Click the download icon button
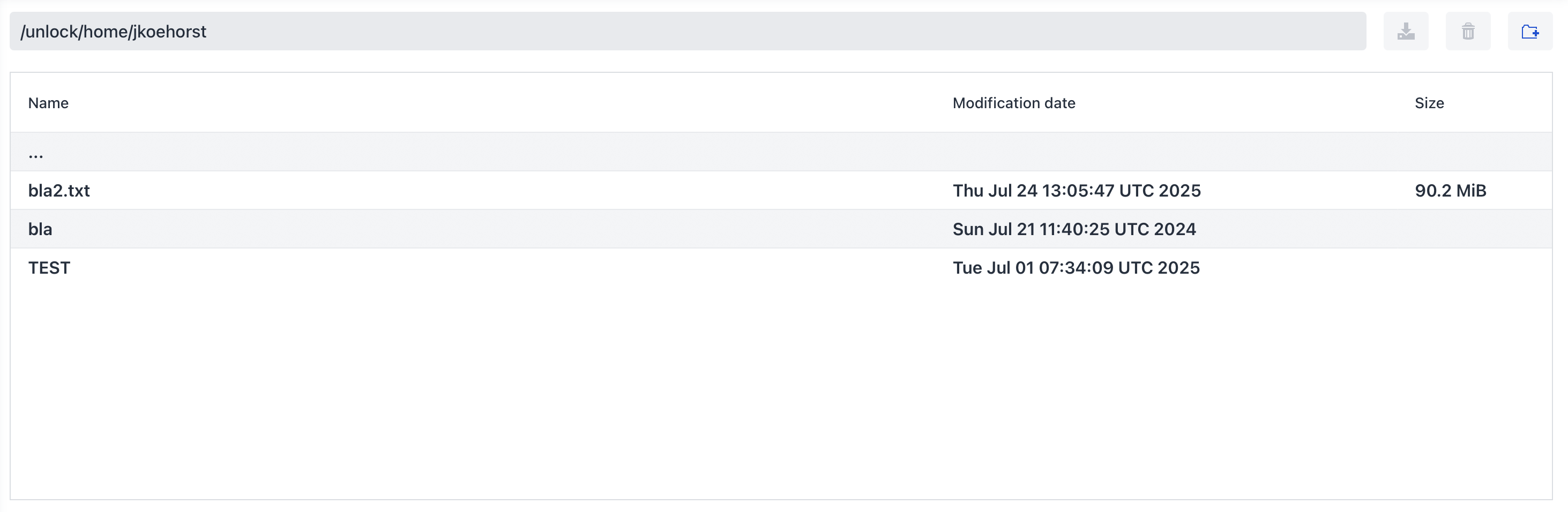The width and height of the screenshot is (1568, 512). 1406,31
